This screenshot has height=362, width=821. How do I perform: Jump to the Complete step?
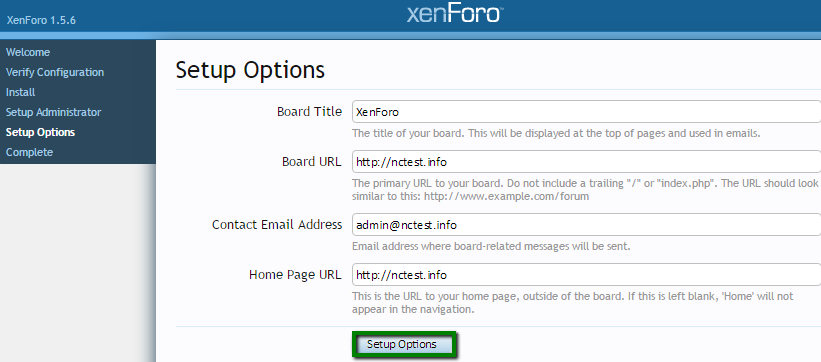(29, 152)
